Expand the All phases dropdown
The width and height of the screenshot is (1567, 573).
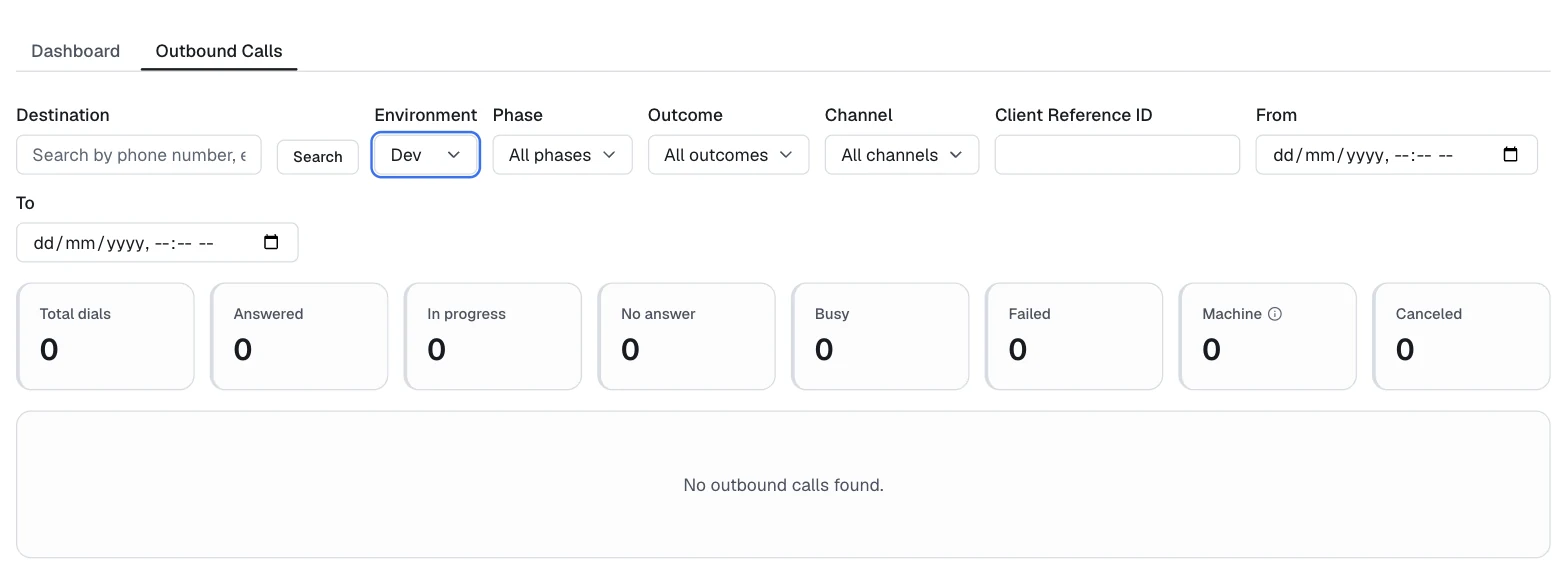coord(563,155)
